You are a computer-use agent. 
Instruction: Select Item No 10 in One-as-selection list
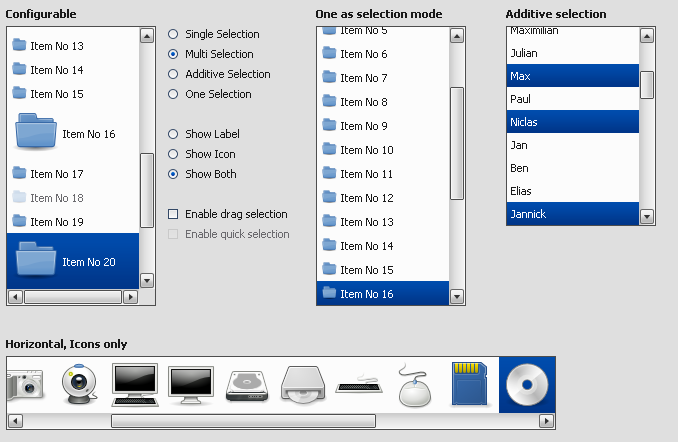(366, 150)
